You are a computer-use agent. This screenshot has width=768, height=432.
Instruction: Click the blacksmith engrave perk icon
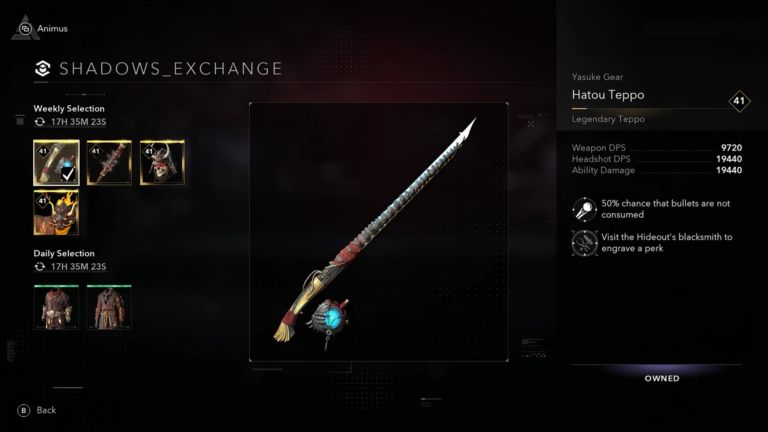coord(584,243)
